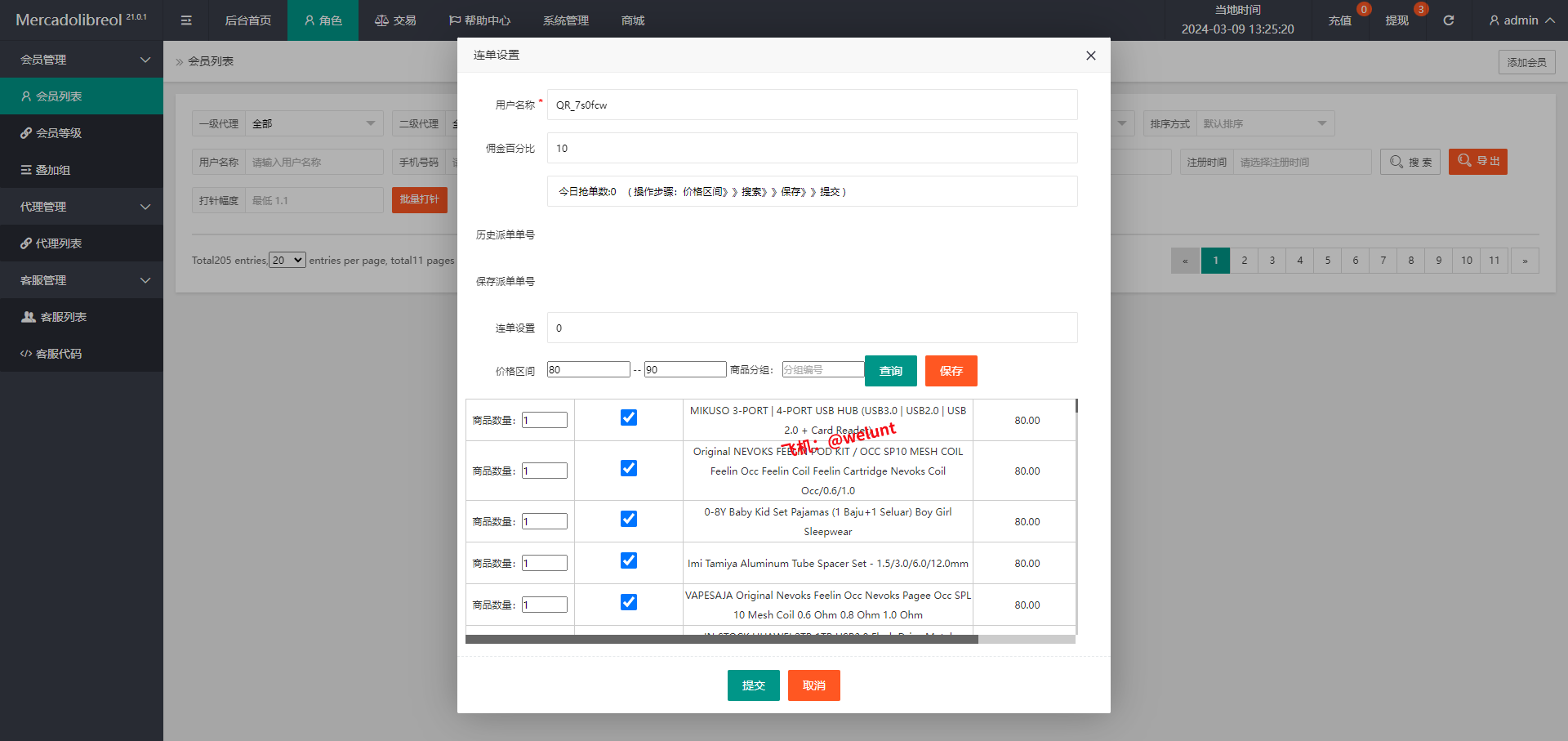
Task: Open the 交易 top menu
Action: [395, 20]
